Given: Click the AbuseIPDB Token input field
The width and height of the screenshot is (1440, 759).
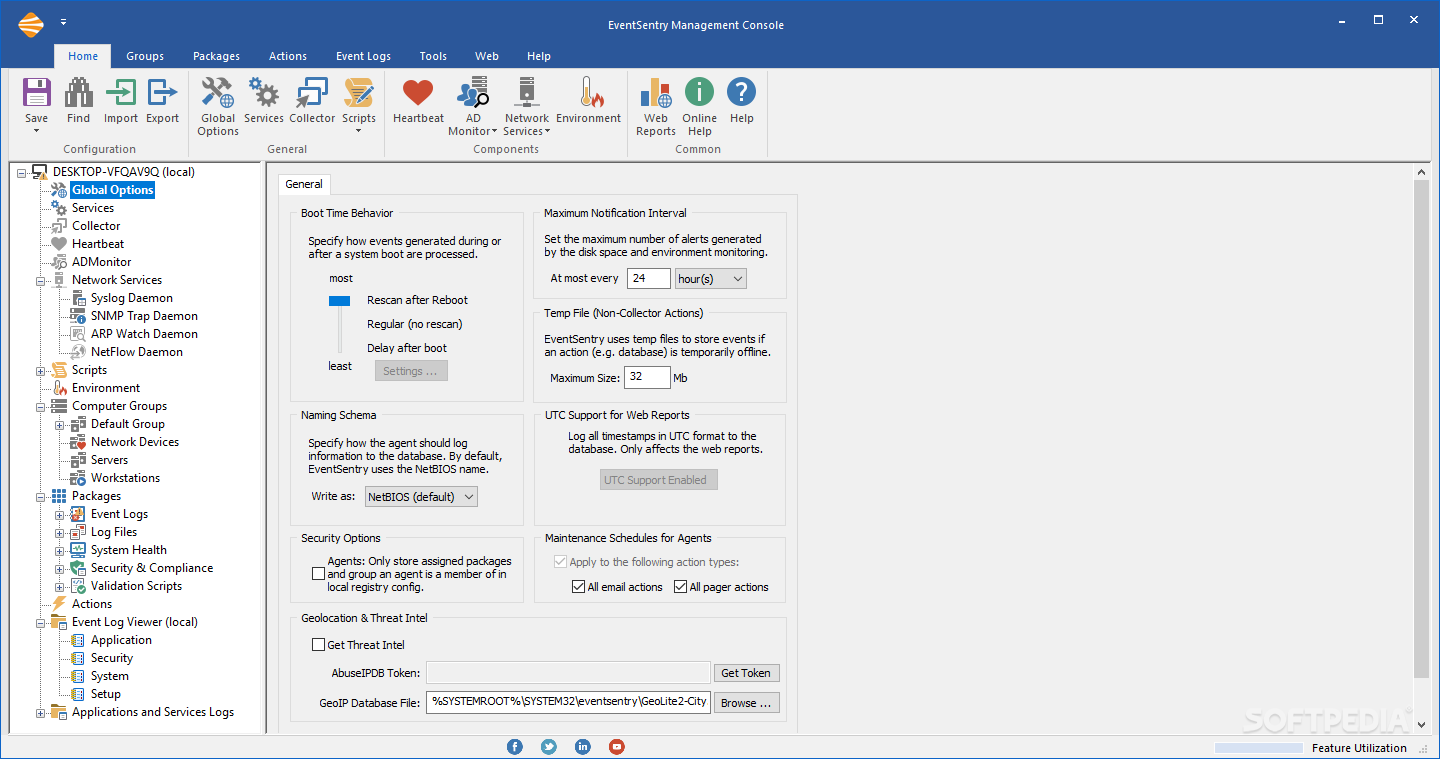Looking at the screenshot, I should point(568,673).
